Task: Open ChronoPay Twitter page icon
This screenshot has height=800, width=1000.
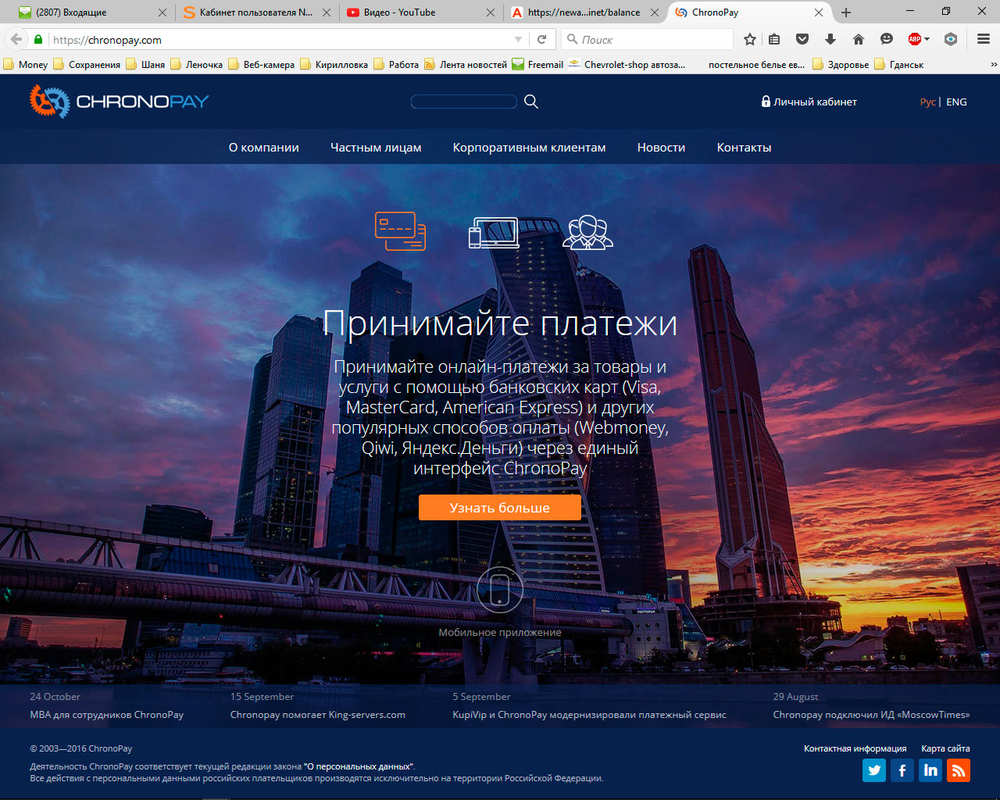Action: 874,770
